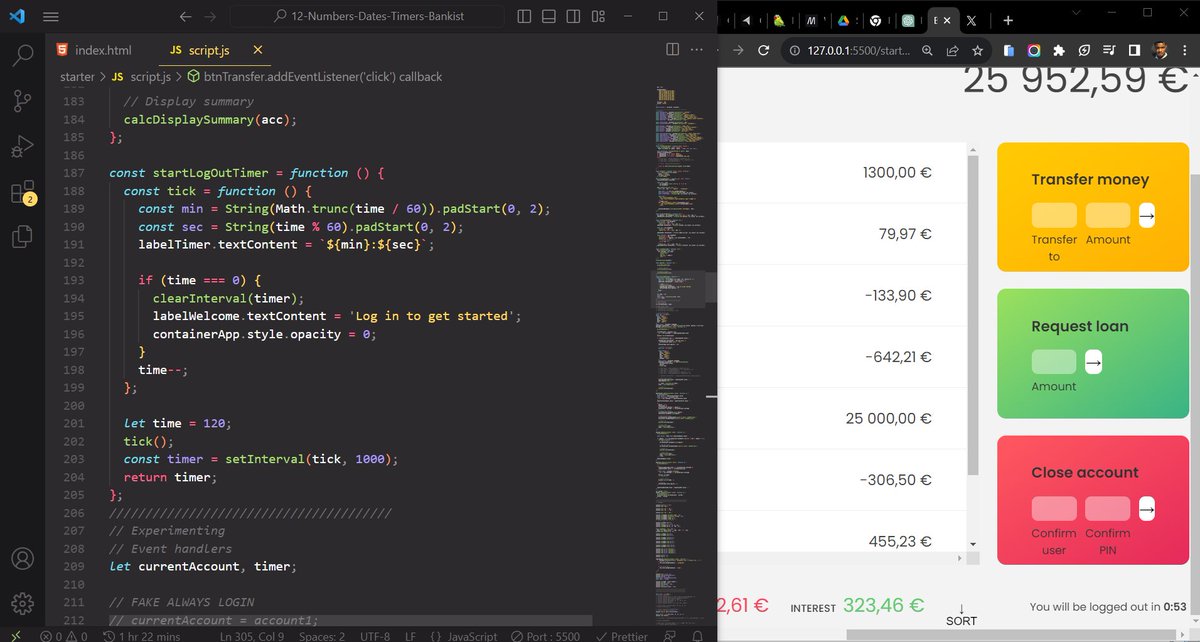
Task: Select UTF-8 encoding in status bar
Action: 374,635
